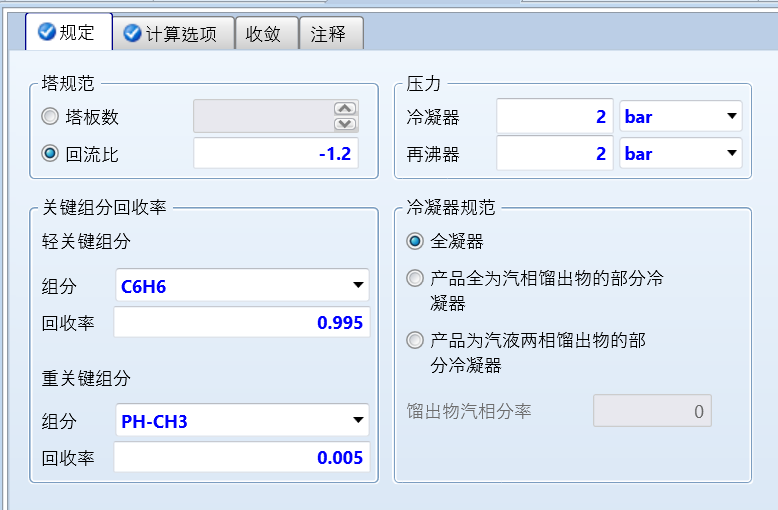Image resolution: width=778 pixels, height=510 pixels.
Task: Open the 计算选项 tab
Action: pos(171,33)
